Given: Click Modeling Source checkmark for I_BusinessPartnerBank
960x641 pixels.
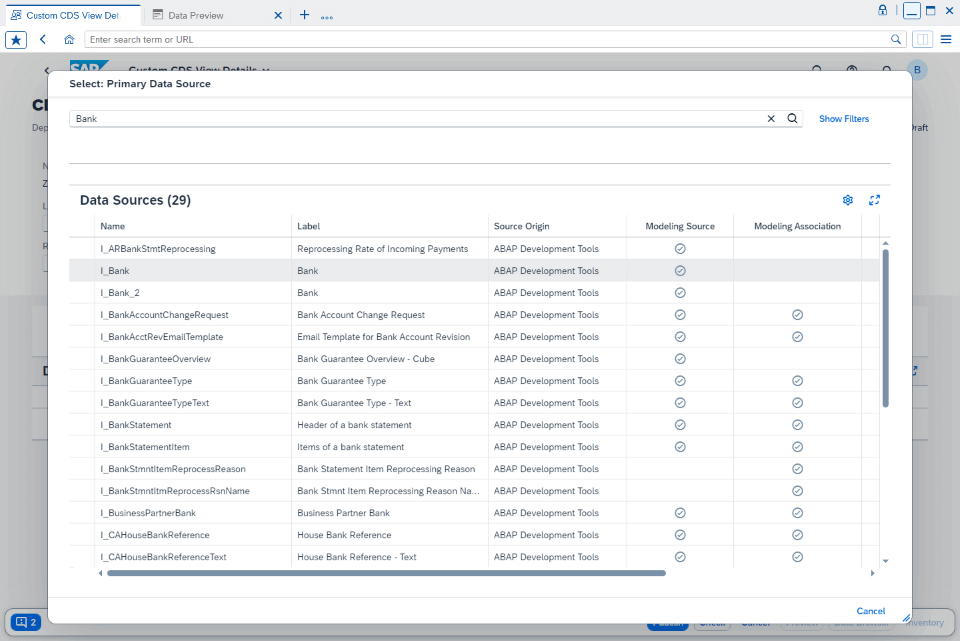Looking at the screenshot, I should [x=680, y=512].
